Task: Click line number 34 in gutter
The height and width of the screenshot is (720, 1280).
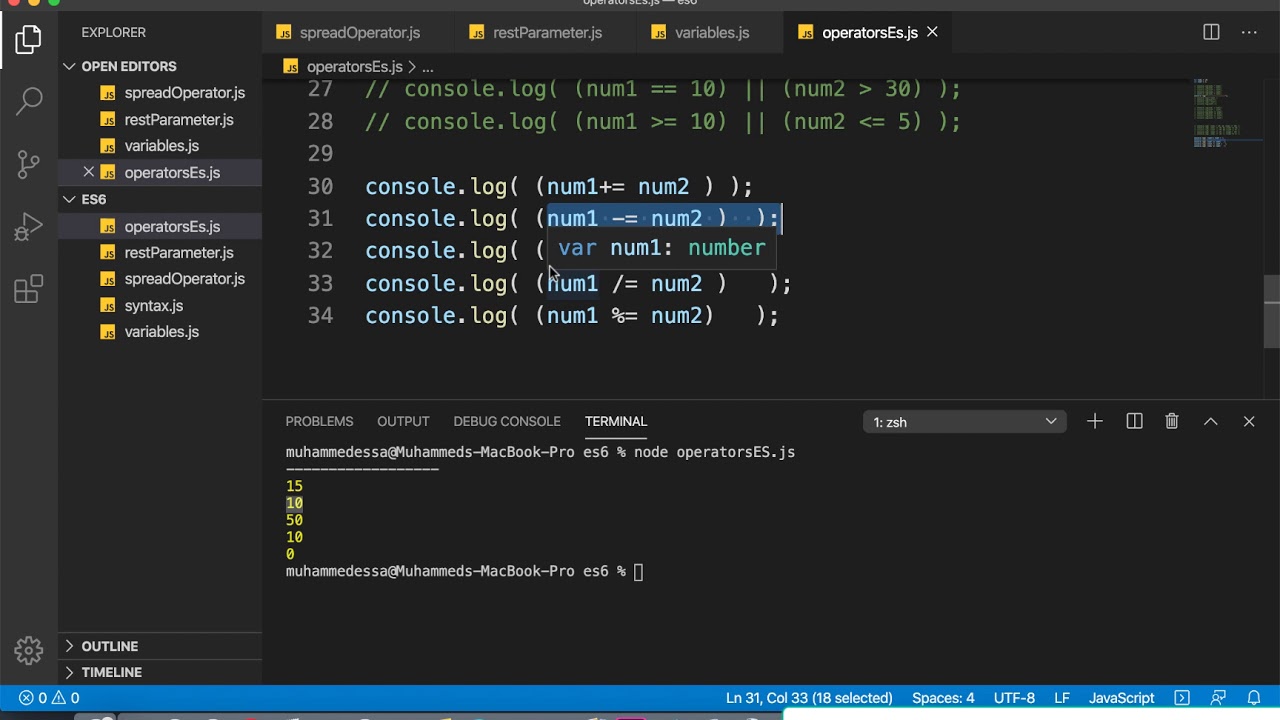Action: [320, 316]
